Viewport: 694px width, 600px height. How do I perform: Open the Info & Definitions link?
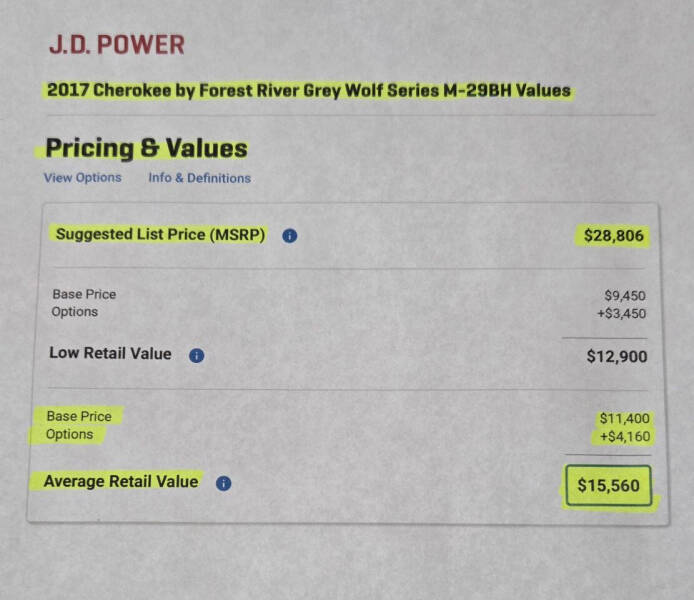pos(199,178)
